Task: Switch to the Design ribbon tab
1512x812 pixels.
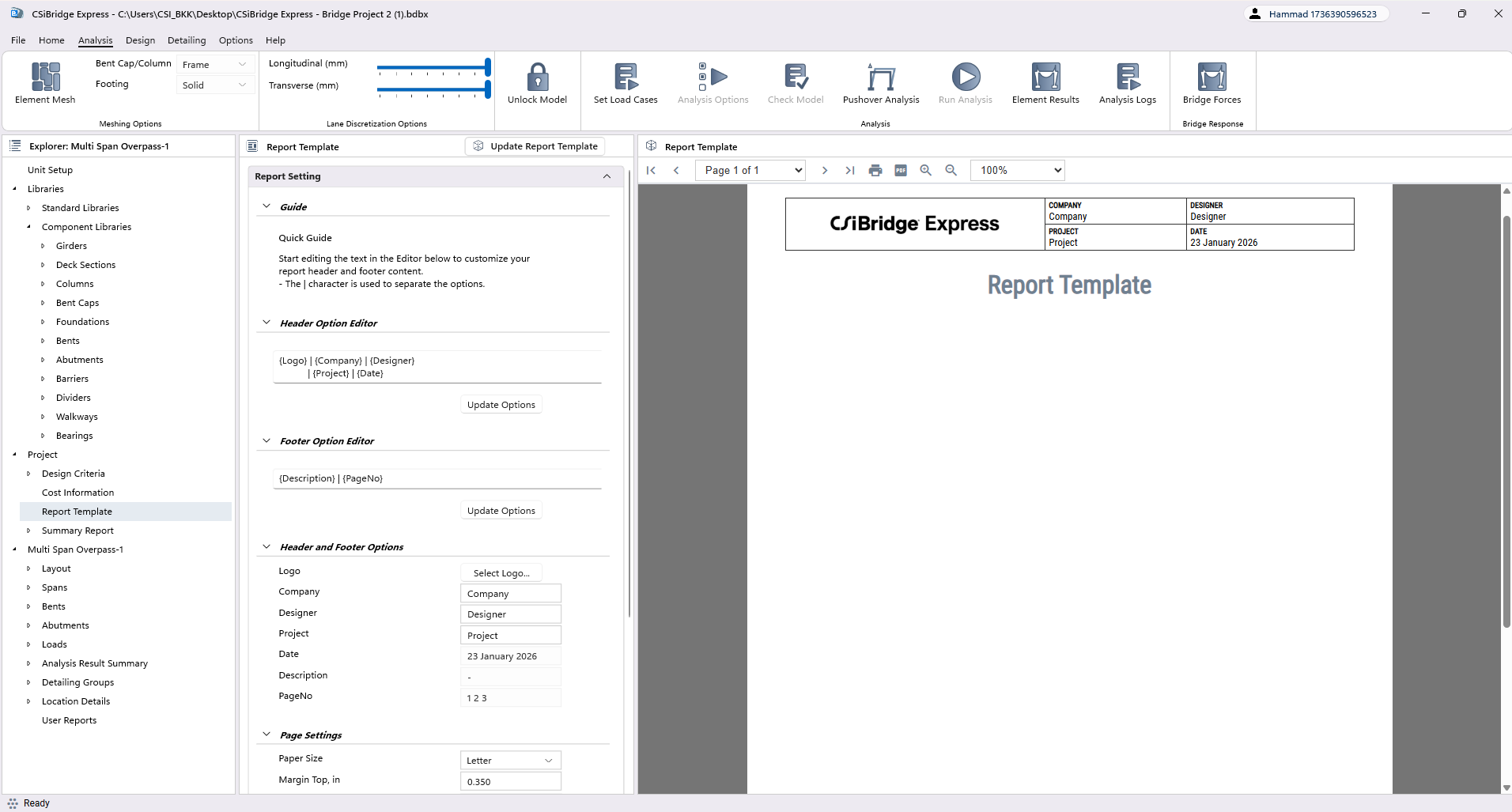Action: 140,40
